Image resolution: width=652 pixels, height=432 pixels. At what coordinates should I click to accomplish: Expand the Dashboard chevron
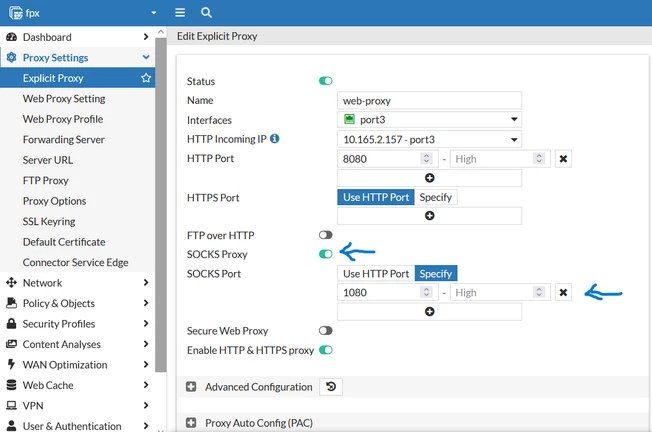[x=146, y=37]
